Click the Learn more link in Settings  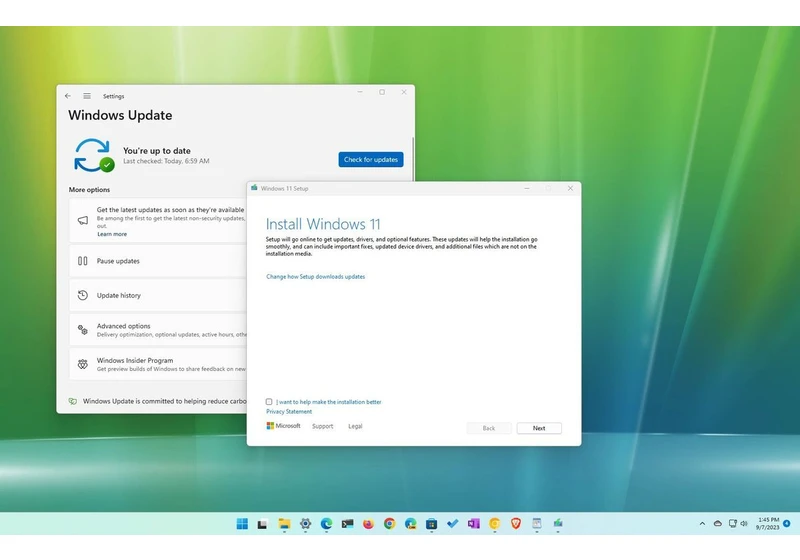[112, 234]
